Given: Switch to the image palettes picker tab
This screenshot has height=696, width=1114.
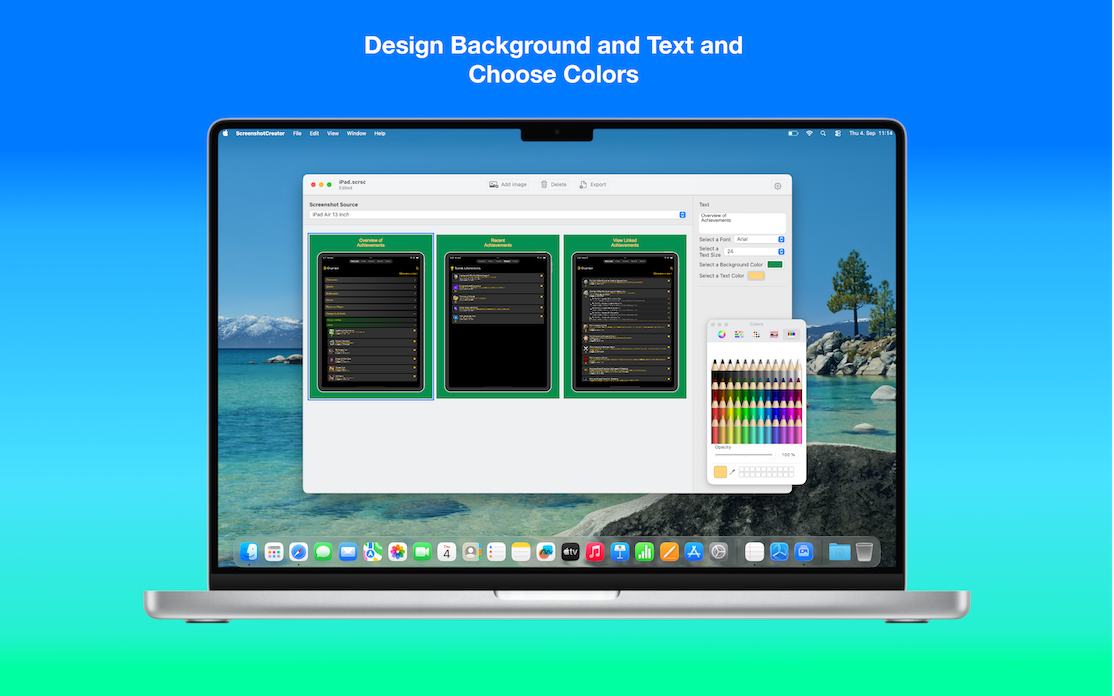Looking at the screenshot, I should click(x=773, y=334).
